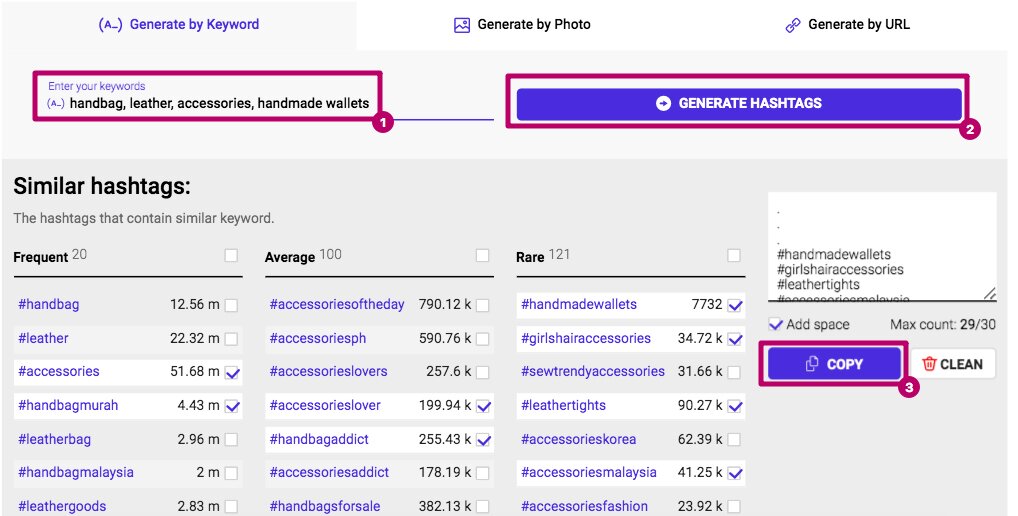Click the arrow icon on Generate Hashtags button

click(663, 103)
